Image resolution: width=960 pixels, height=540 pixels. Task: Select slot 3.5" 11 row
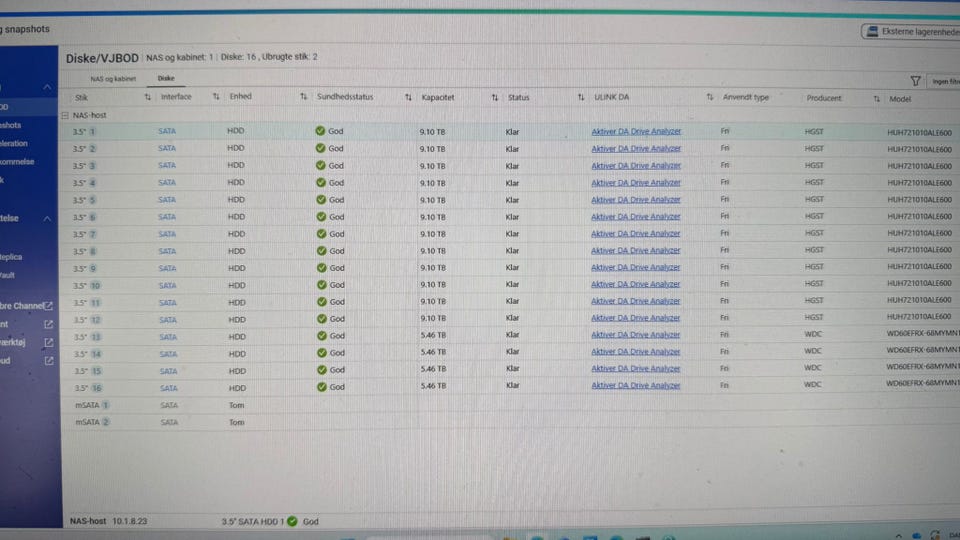click(x=511, y=302)
